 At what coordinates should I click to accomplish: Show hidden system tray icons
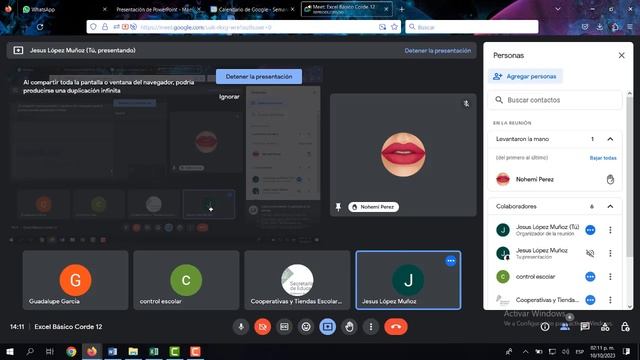tap(525, 351)
